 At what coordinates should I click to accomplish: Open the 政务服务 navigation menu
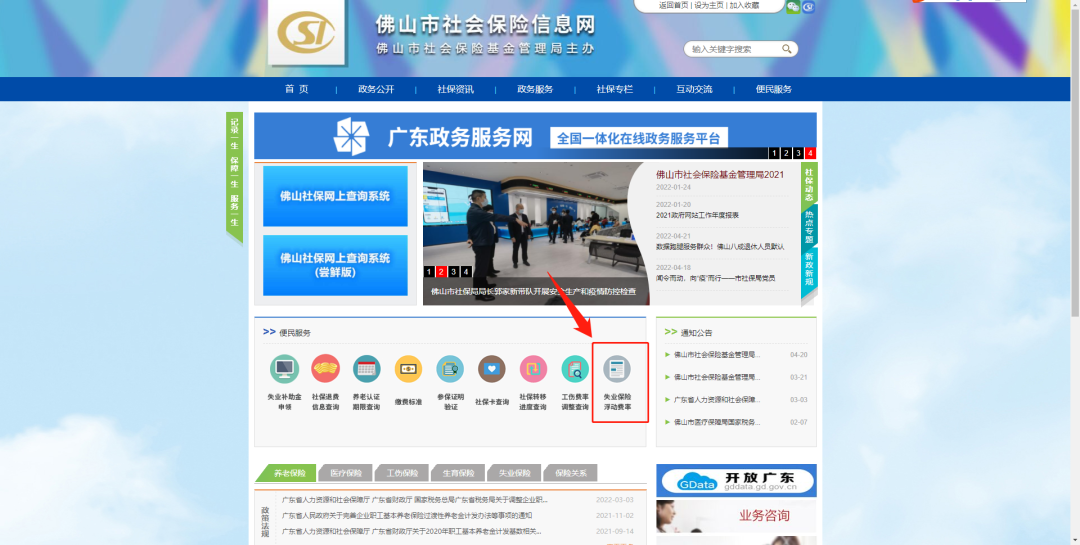click(x=535, y=89)
